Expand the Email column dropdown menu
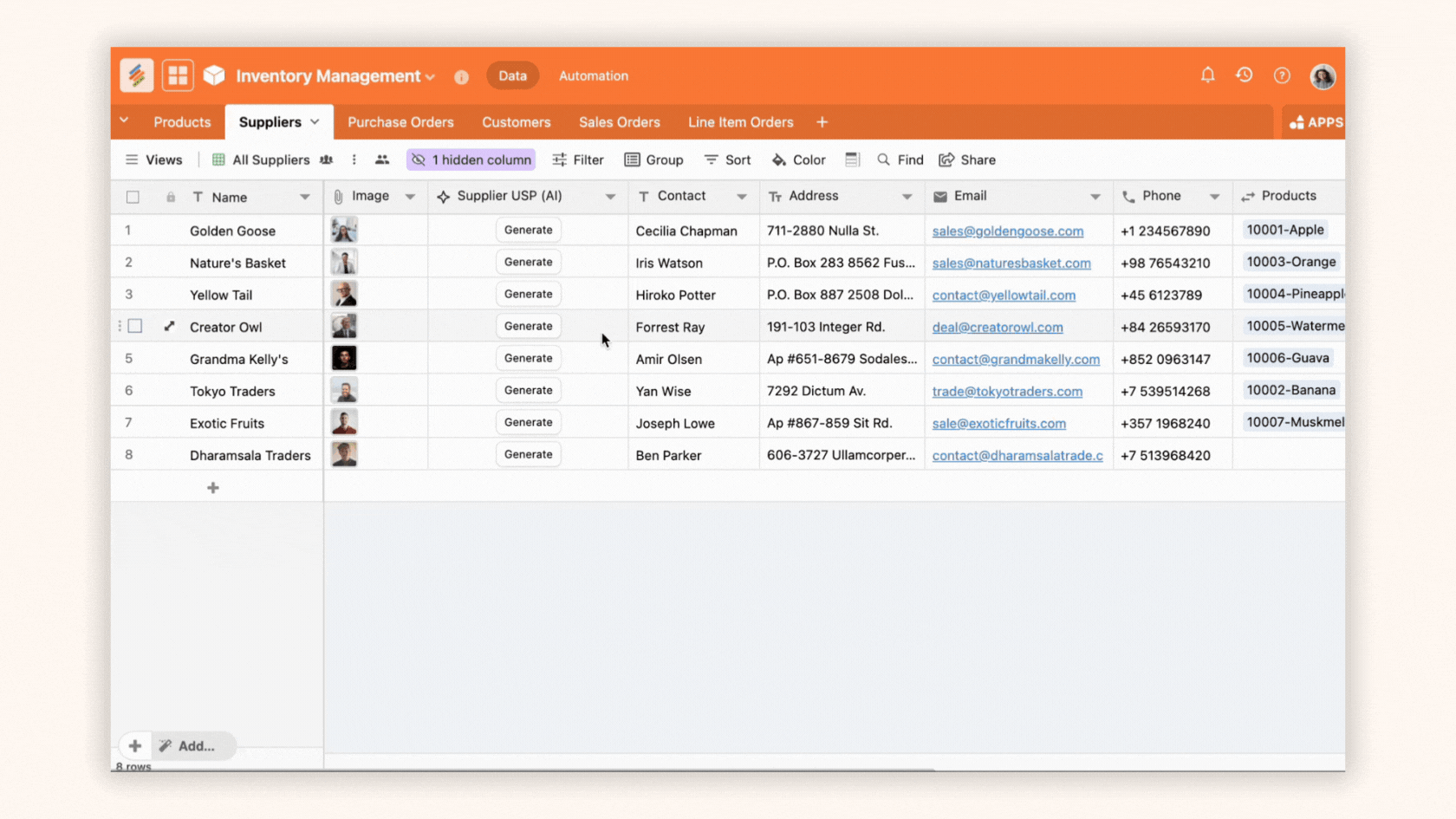The image size is (1456, 819). pyautogui.click(x=1095, y=197)
